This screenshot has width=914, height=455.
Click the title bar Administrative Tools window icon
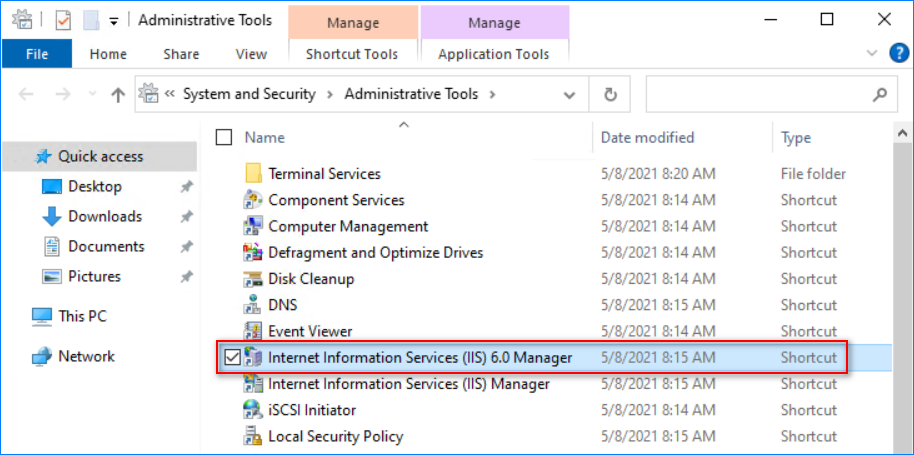22,20
